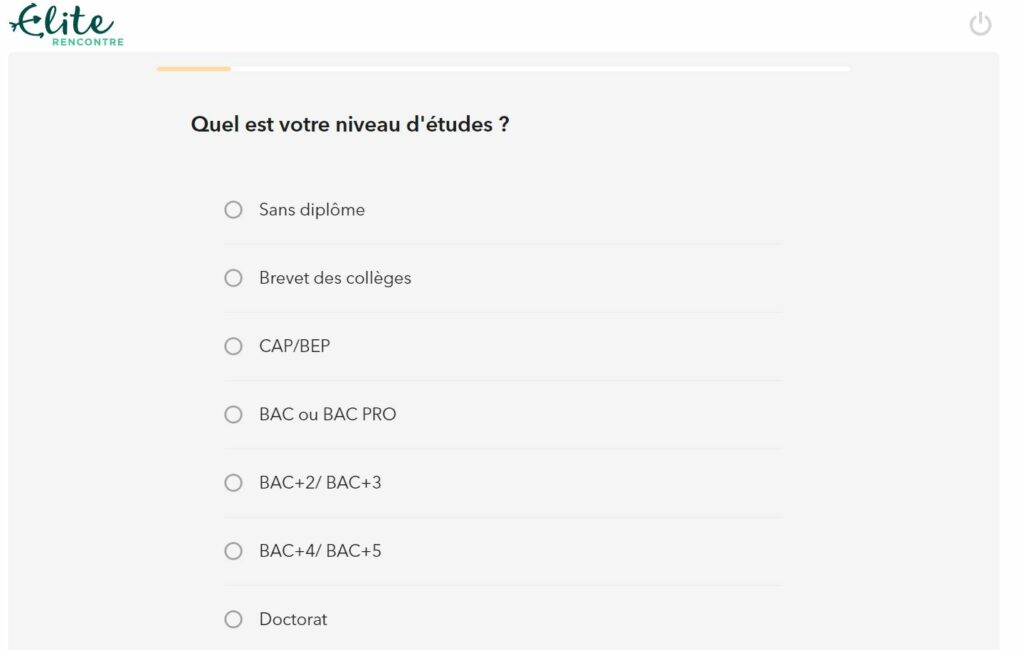Click the Doctorat label text
Screen dimensions: 1024x650
tap(293, 619)
